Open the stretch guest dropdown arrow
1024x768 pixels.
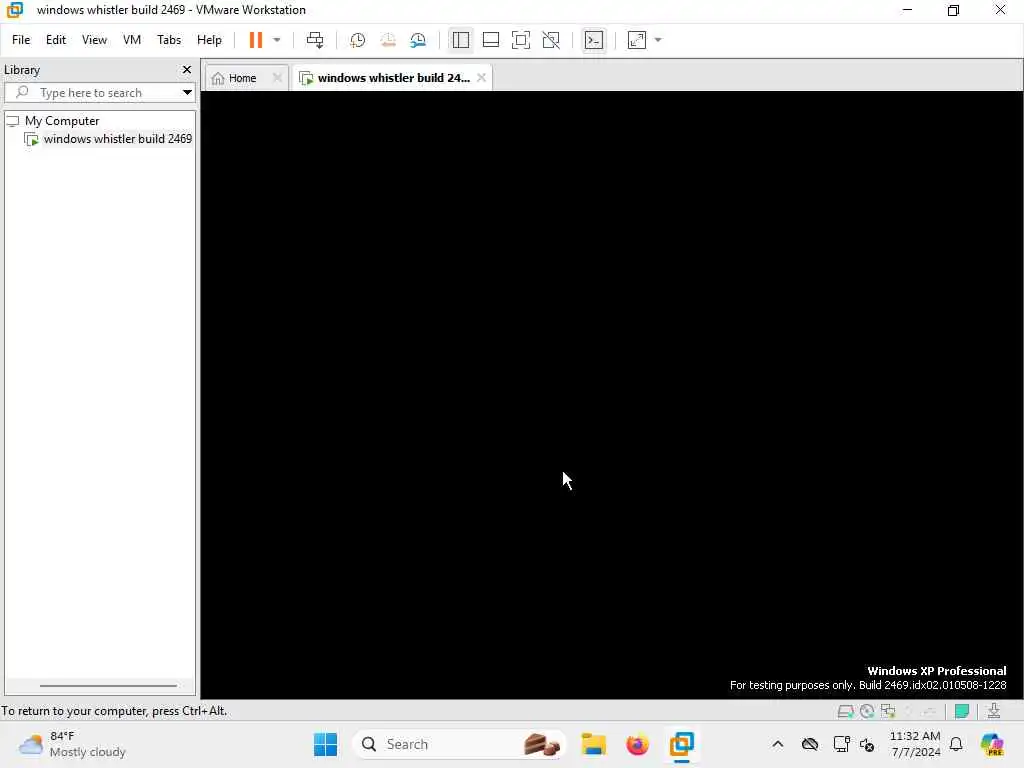tap(658, 40)
